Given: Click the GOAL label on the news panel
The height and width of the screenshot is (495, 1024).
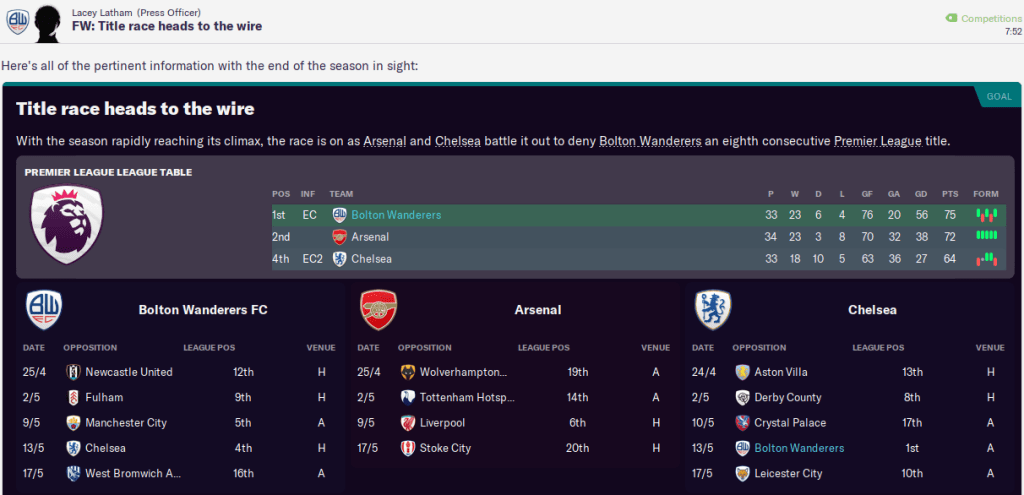Looking at the screenshot, I should coord(998,97).
